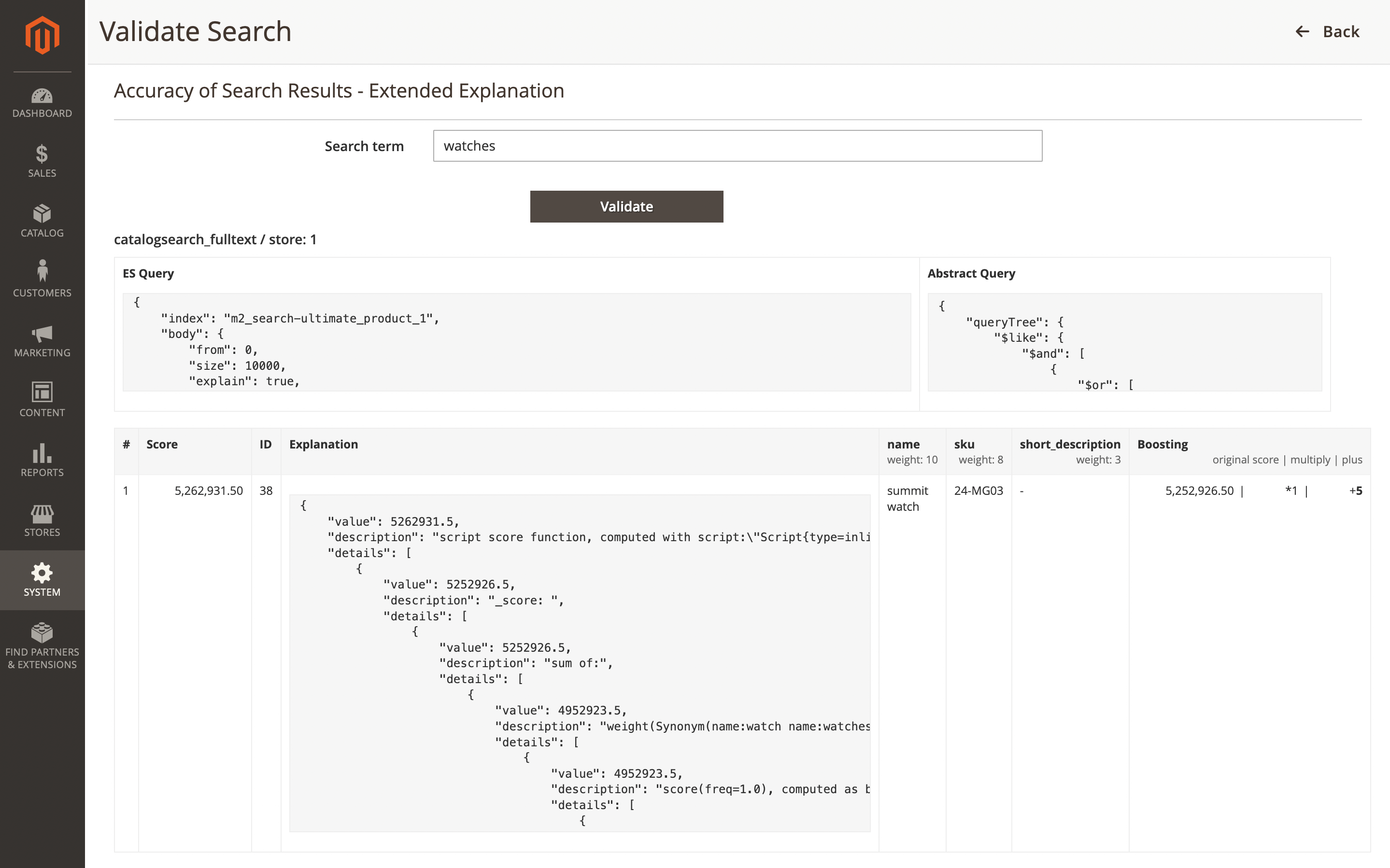Screen dimensions: 1390x868
Task: Open the Dashboard gauge icon
Action: click(x=42, y=95)
